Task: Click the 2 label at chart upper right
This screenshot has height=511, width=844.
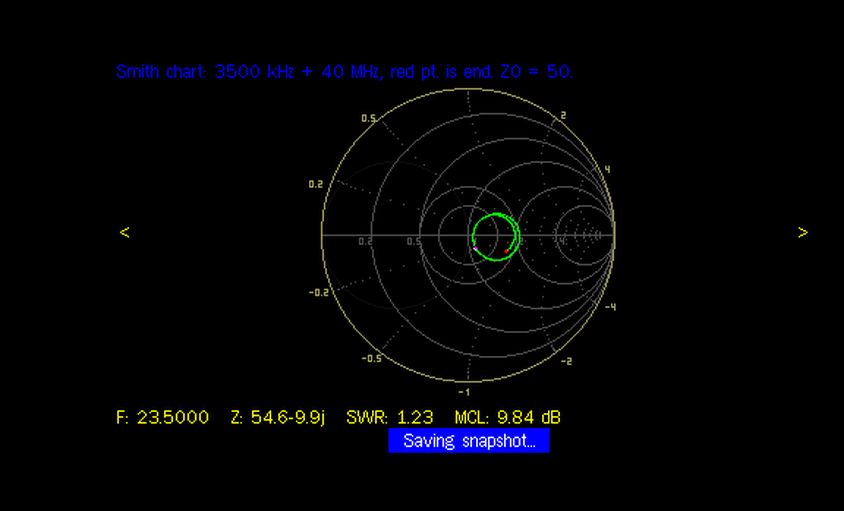Action: 563,116
